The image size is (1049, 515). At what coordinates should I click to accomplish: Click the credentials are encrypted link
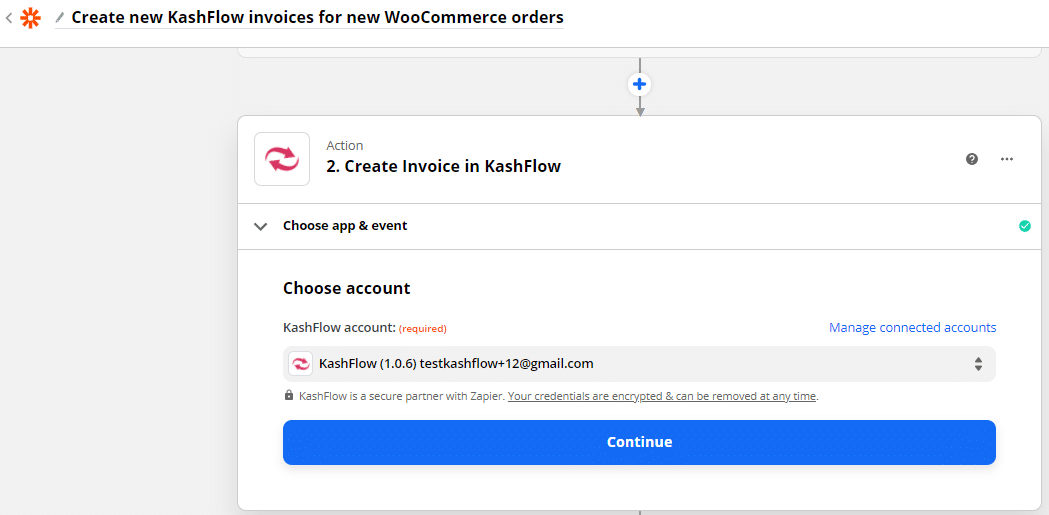click(662, 396)
